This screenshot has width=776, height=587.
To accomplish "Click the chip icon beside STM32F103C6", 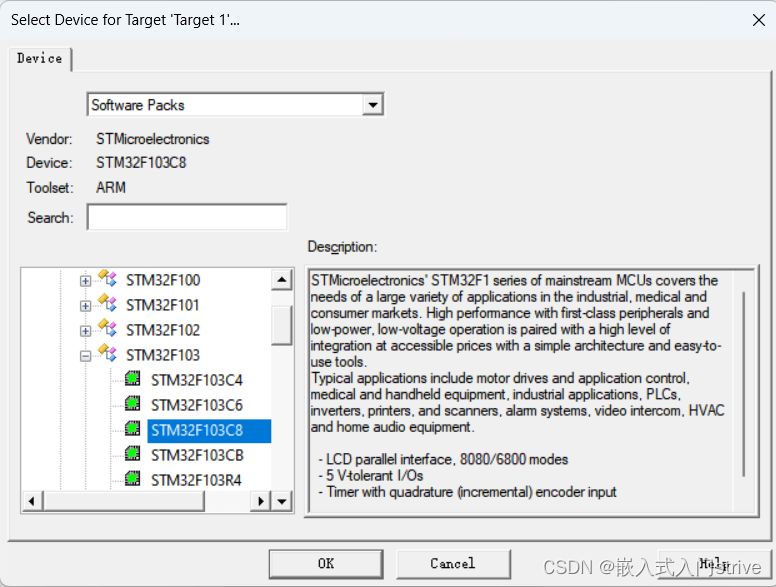I will 132,404.
